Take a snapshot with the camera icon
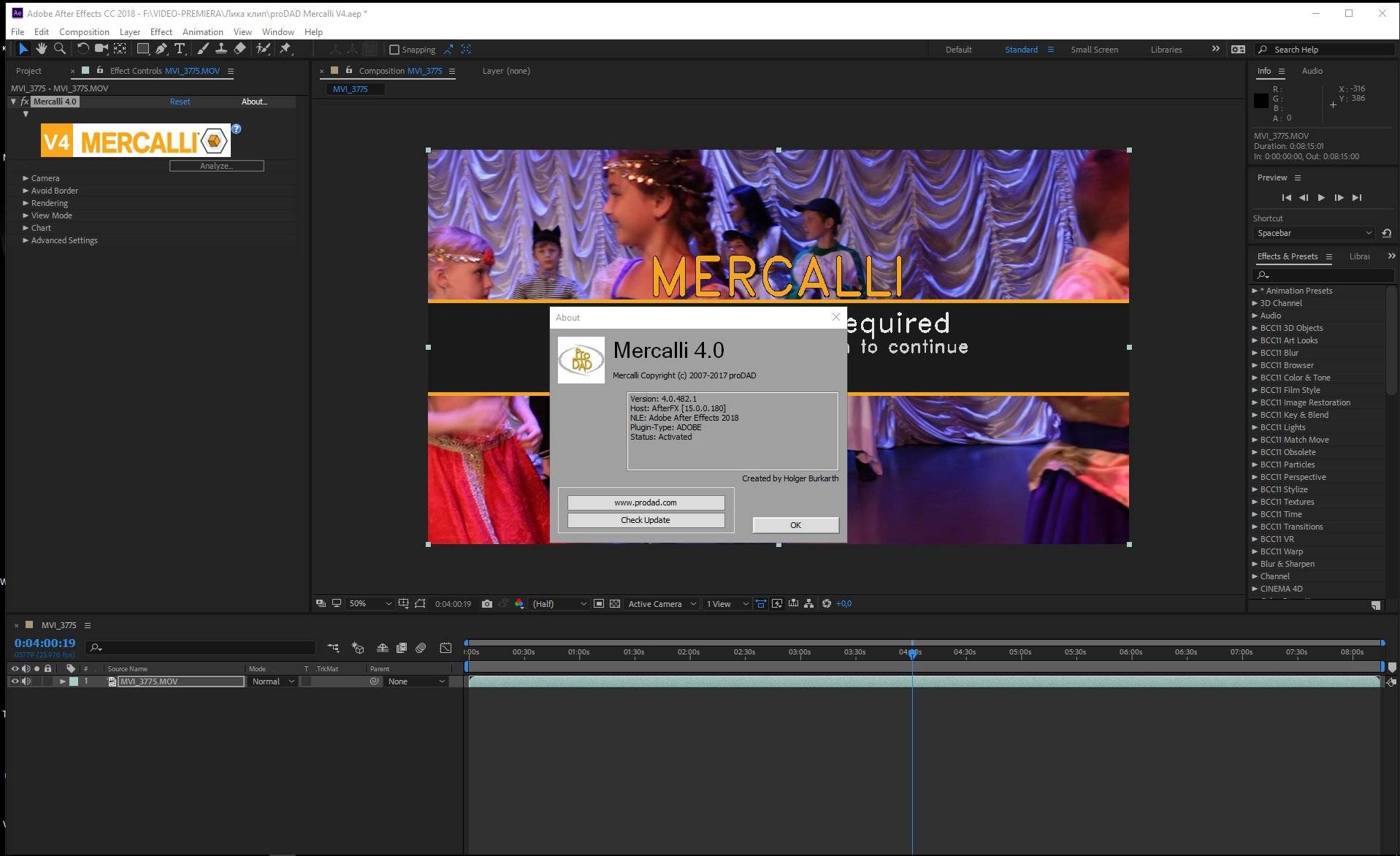1400x856 pixels. [487, 604]
